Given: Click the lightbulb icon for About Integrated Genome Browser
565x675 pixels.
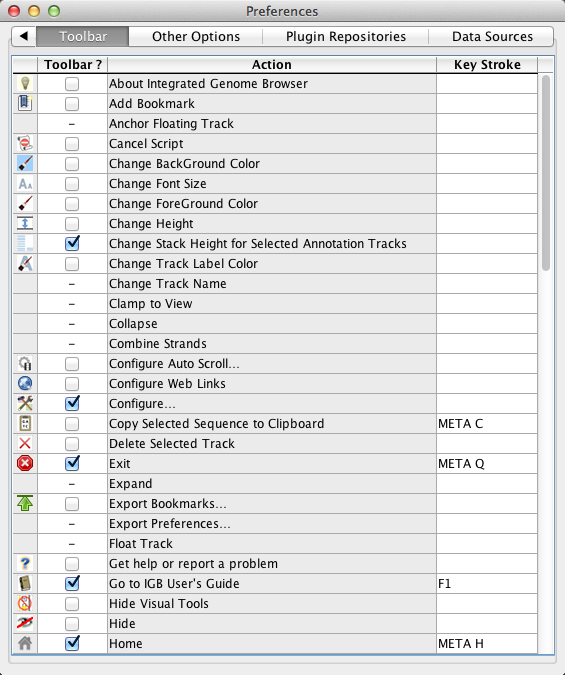Looking at the screenshot, I should click(25, 83).
